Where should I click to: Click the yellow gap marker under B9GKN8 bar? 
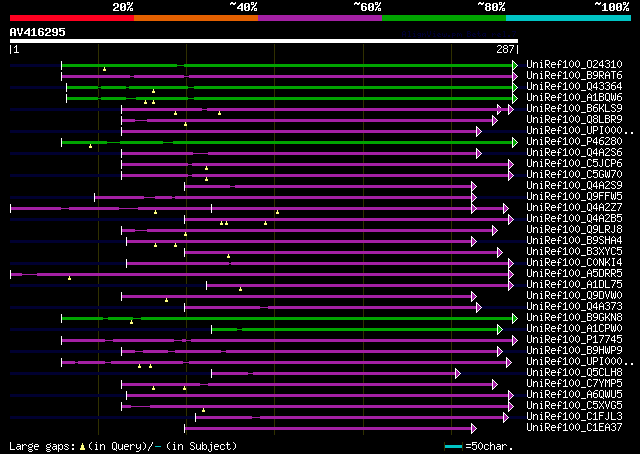pos(131,322)
